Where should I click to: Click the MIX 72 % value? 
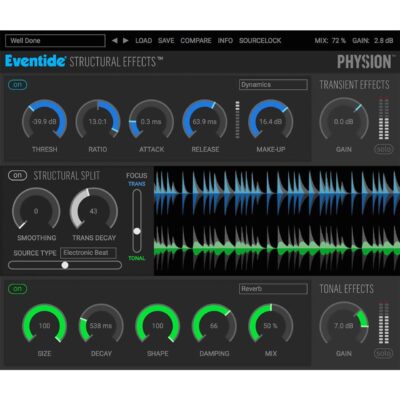[330, 41]
